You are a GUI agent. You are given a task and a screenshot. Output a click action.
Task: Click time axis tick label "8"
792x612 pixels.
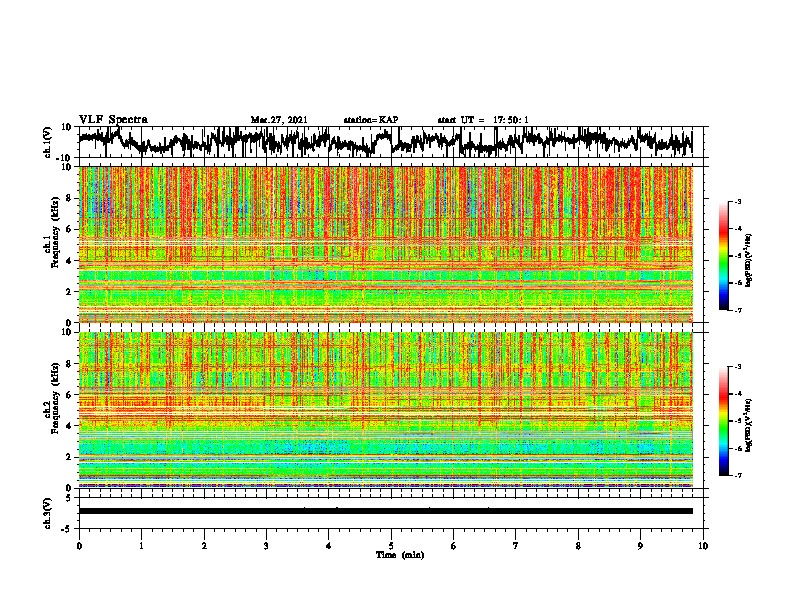click(578, 546)
